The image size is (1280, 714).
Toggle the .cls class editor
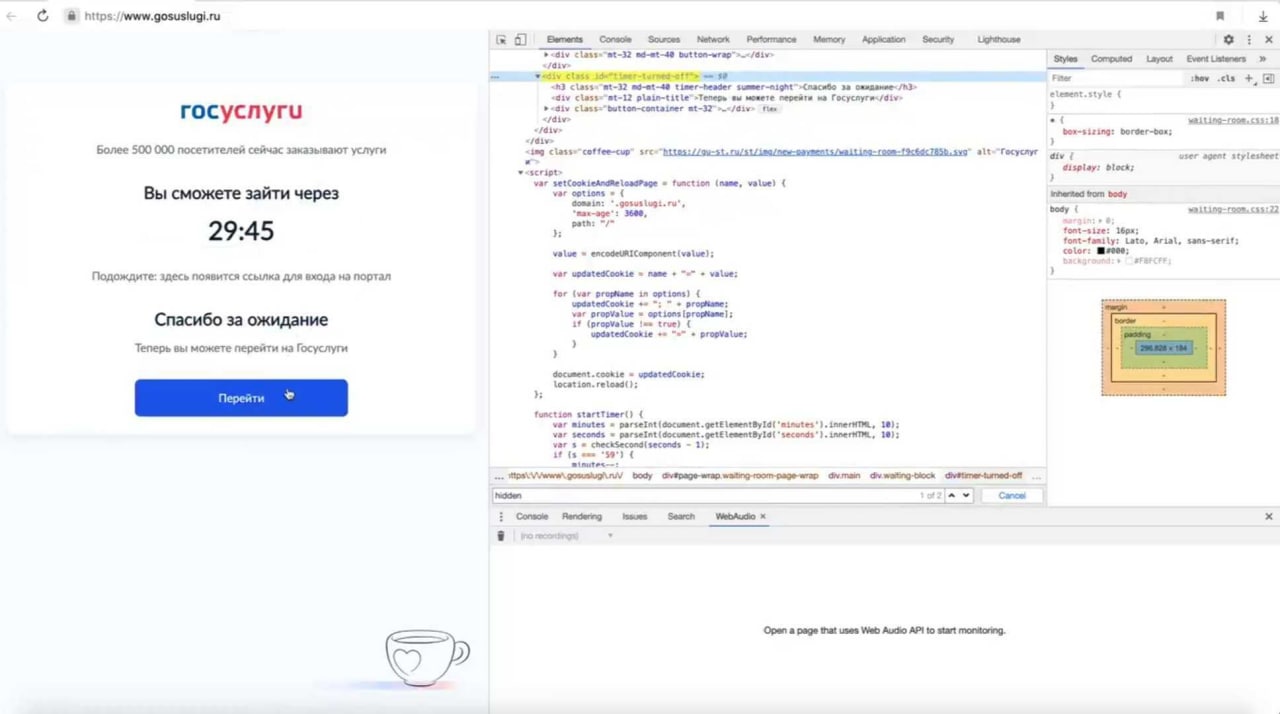pos(1227,78)
